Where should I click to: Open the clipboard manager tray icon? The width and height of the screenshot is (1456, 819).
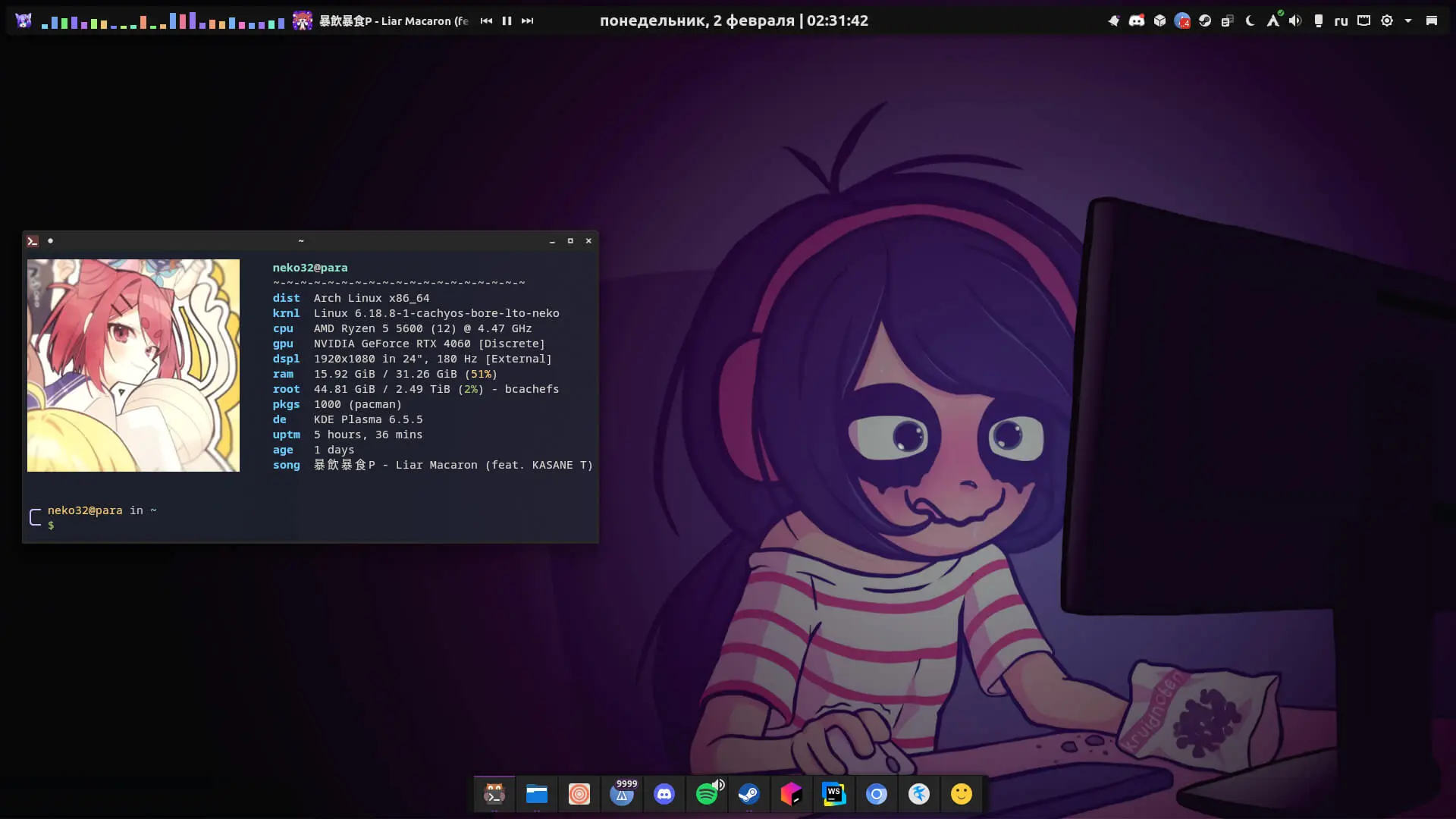pyautogui.click(x=1226, y=20)
